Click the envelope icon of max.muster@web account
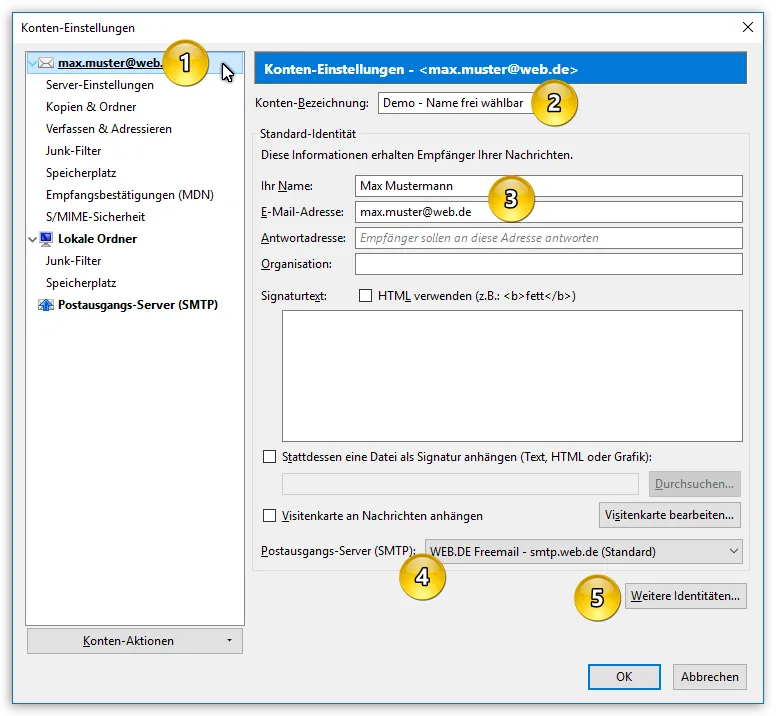Image resolution: width=776 pixels, height=716 pixels. (46, 63)
